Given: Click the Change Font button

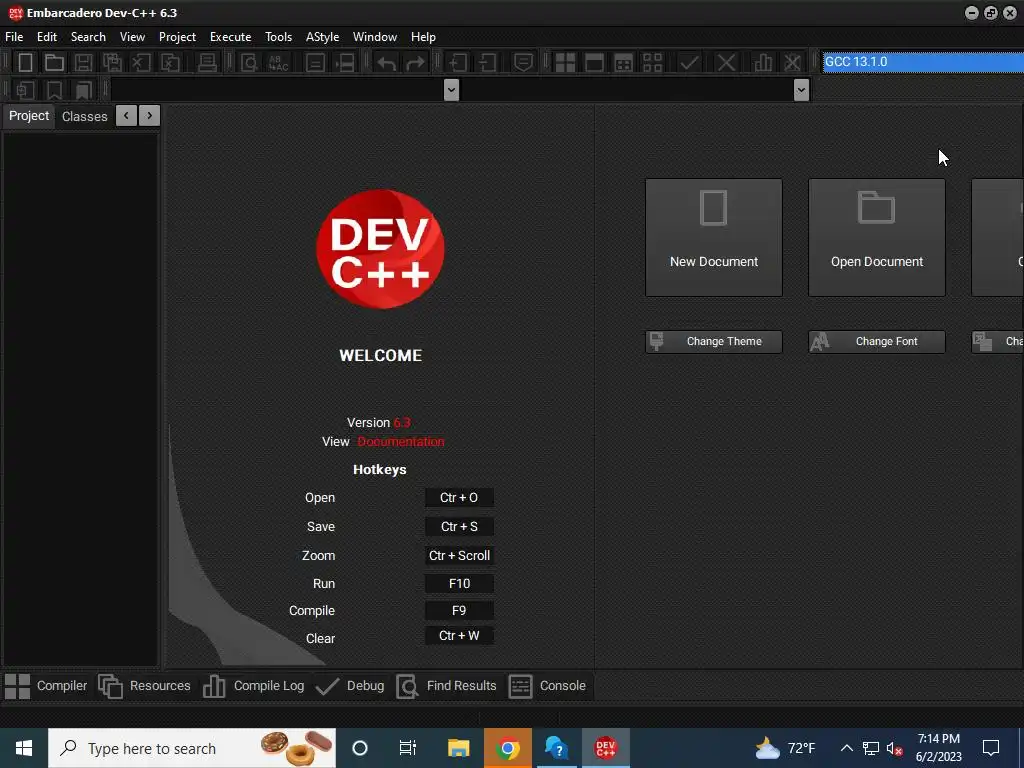Looking at the screenshot, I should click(877, 342).
